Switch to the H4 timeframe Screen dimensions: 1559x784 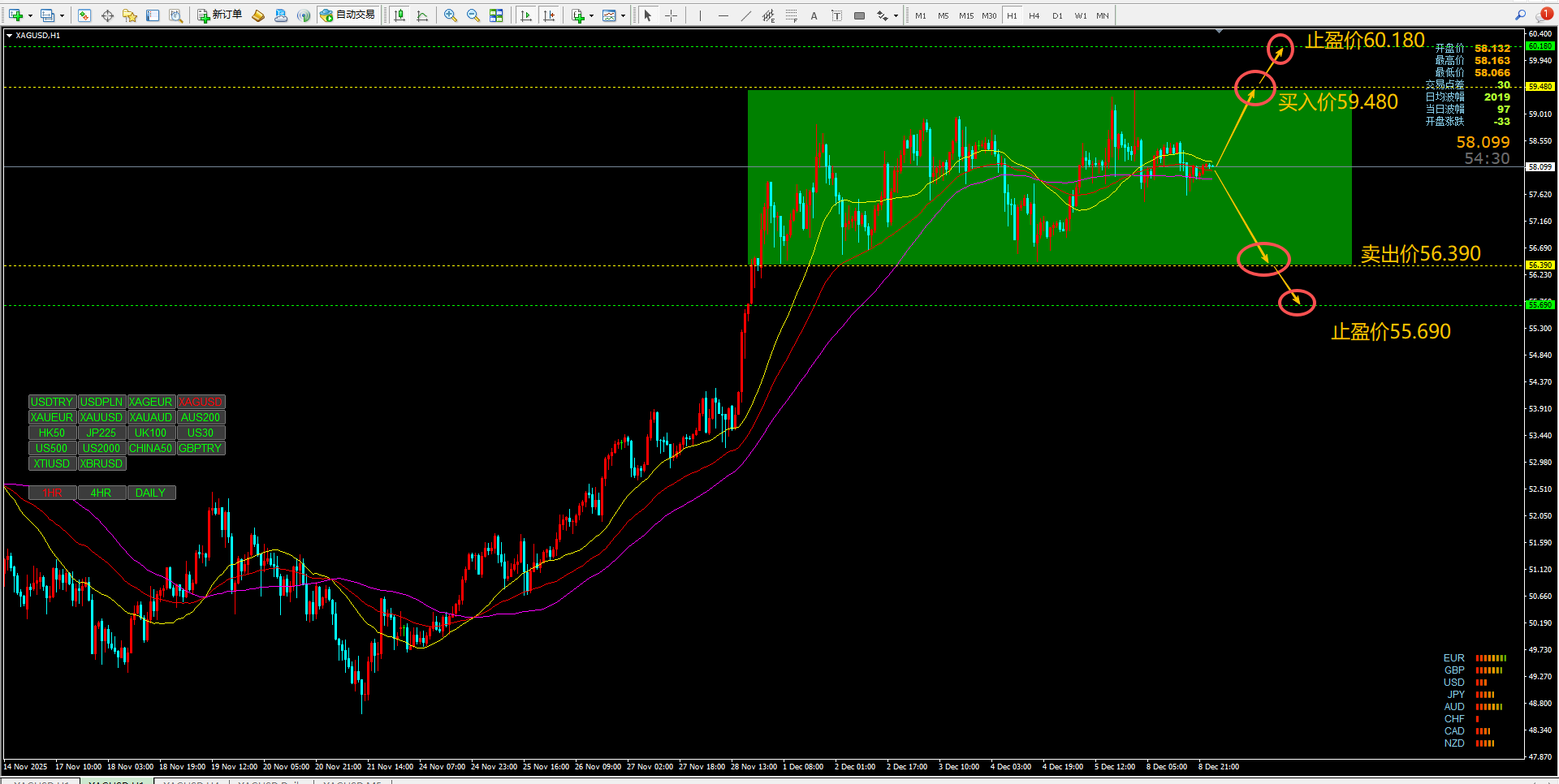pos(1034,15)
